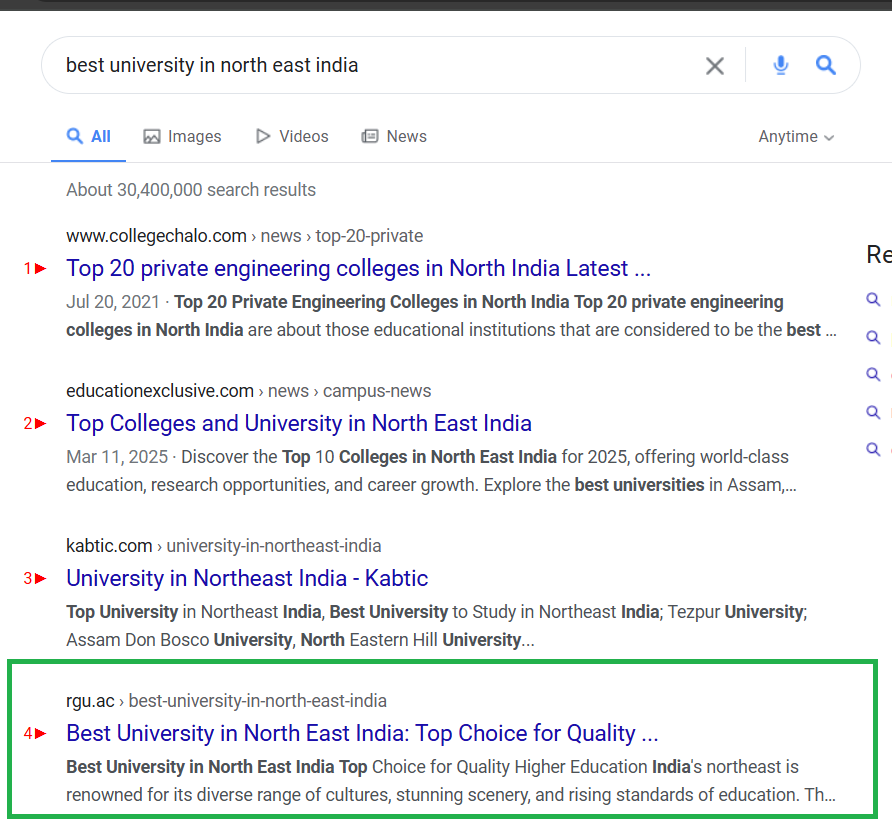Click inside the search query text box
The image size is (892, 831).
pos(370,66)
